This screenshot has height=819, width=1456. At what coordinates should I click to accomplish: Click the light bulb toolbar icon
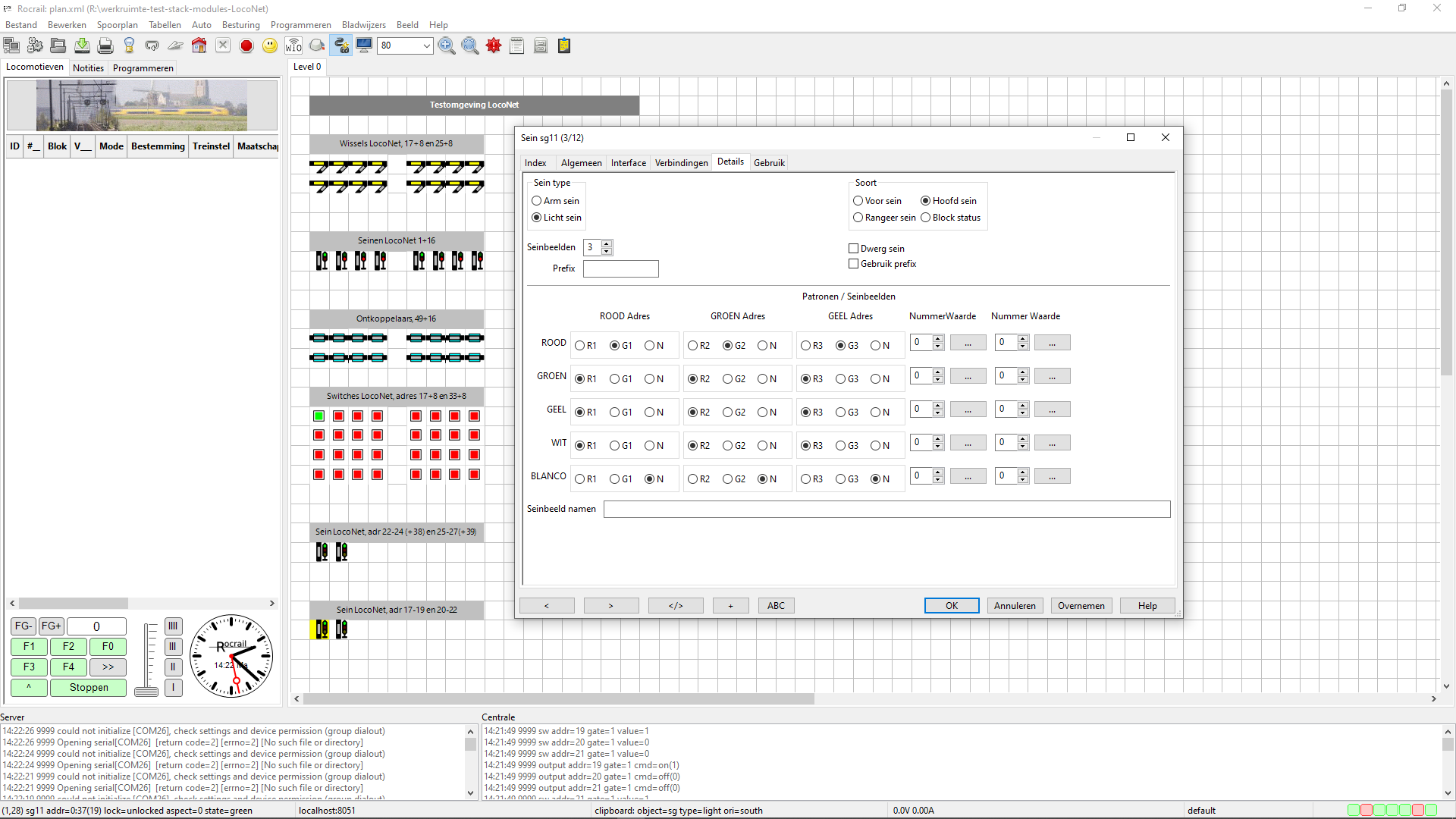point(129,46)
